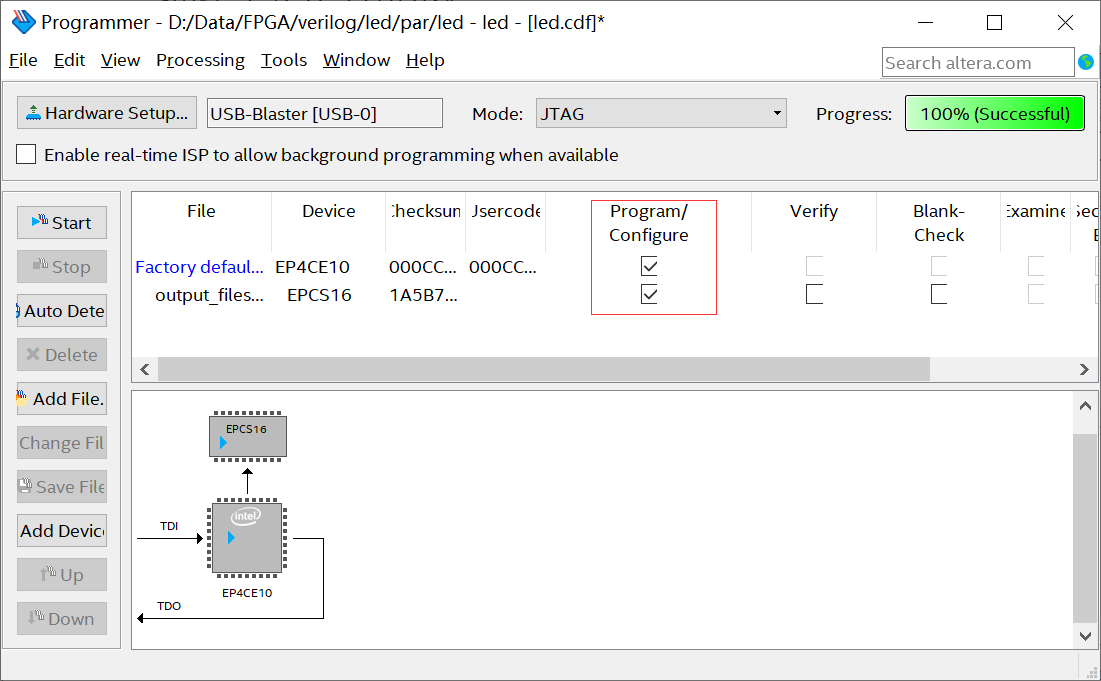Click Add File button
1101x681 pixels.
[x=62, y=399]
